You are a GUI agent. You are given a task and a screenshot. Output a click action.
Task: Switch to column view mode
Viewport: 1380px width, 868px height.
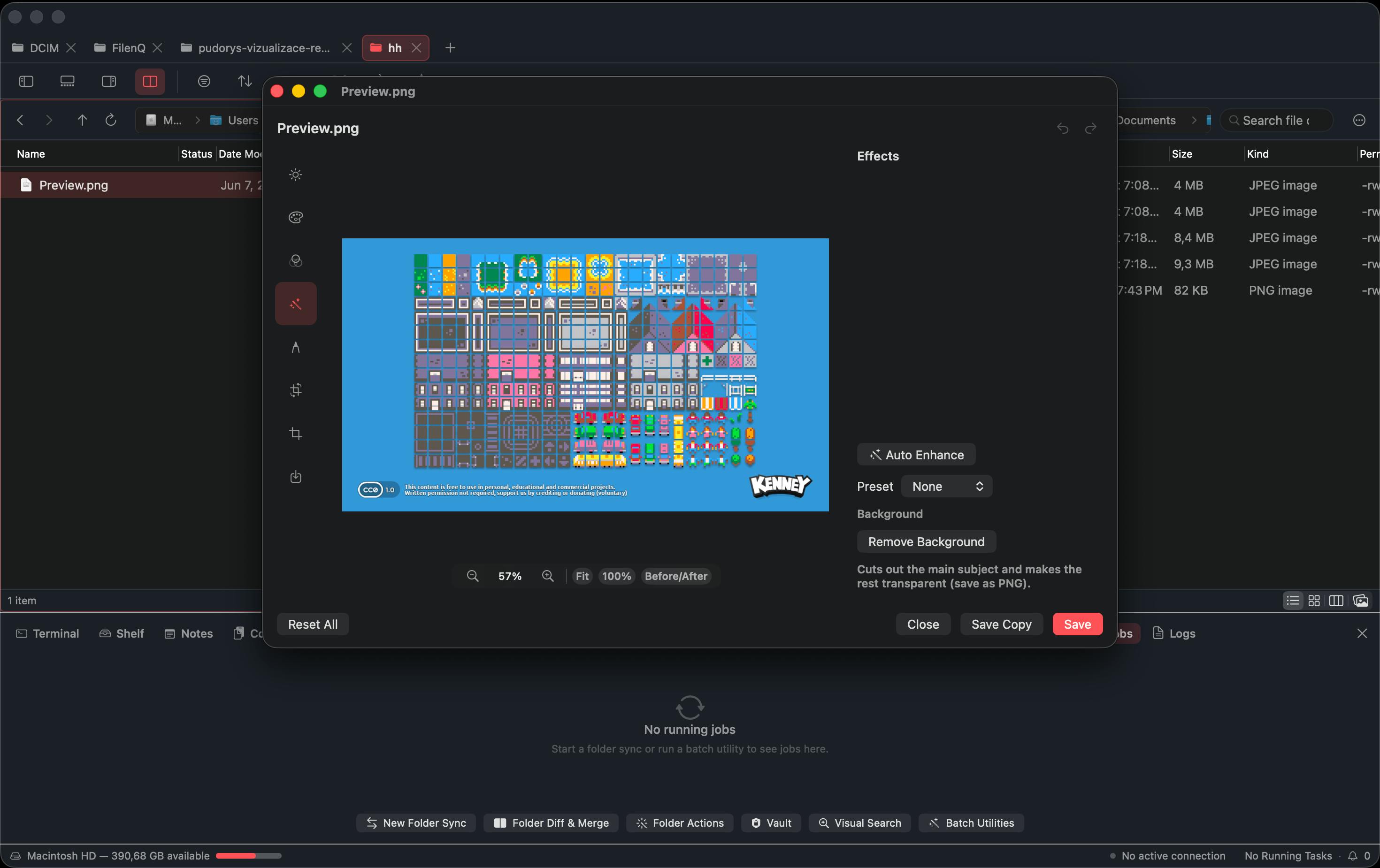click(1336, 601)
